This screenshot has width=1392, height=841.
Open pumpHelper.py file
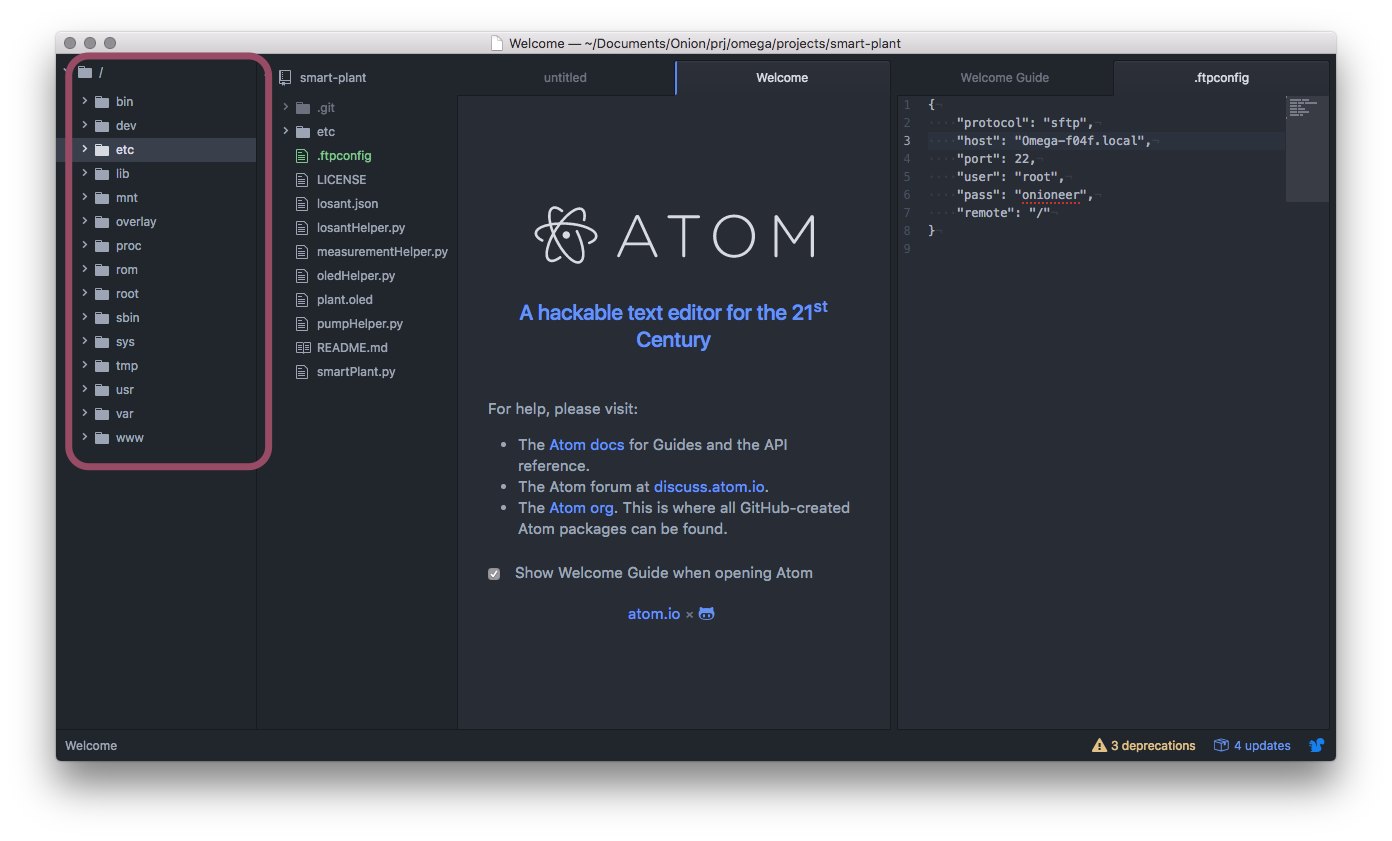point(360,324)
